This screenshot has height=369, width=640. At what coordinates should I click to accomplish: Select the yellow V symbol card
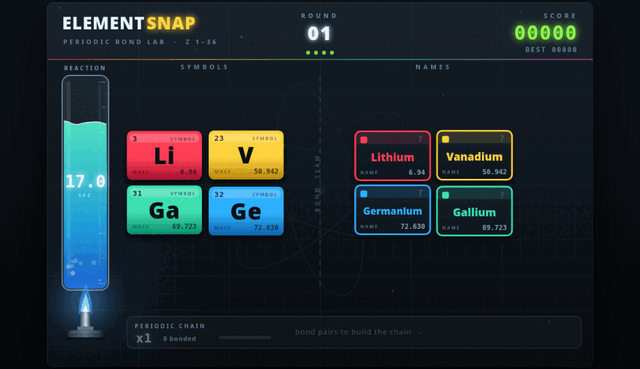tap(246, 155)
